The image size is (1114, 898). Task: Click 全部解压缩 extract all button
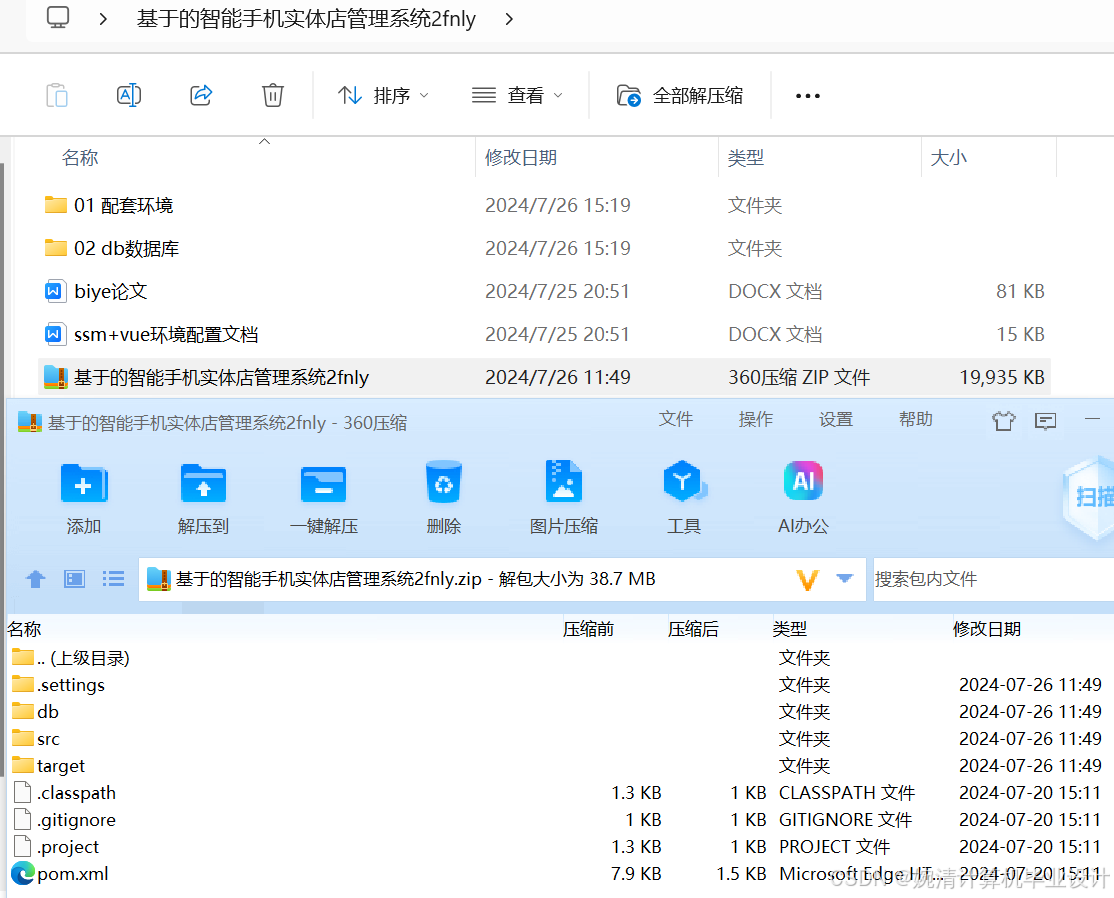click(x=679, y=95)
